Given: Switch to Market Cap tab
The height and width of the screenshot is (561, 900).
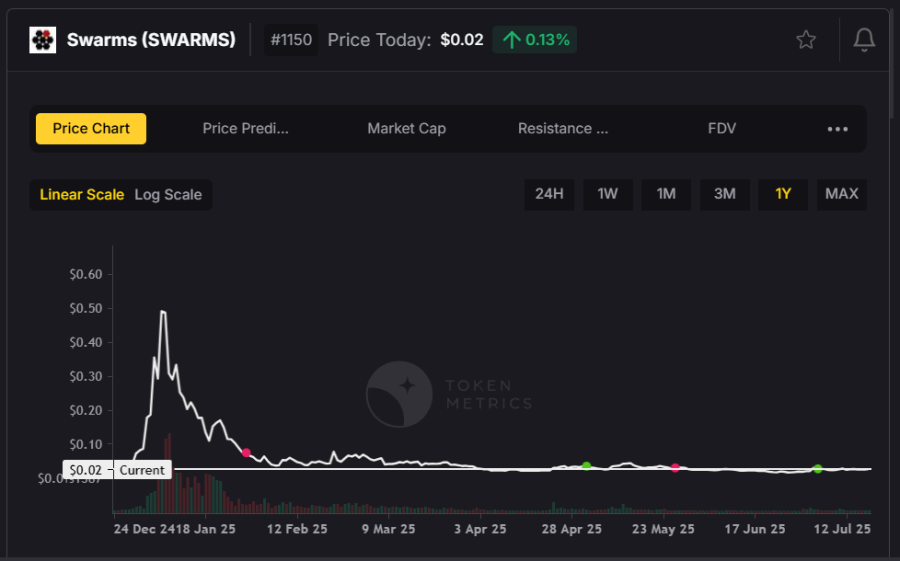Looking at the screenshot, I should (406, 129).
